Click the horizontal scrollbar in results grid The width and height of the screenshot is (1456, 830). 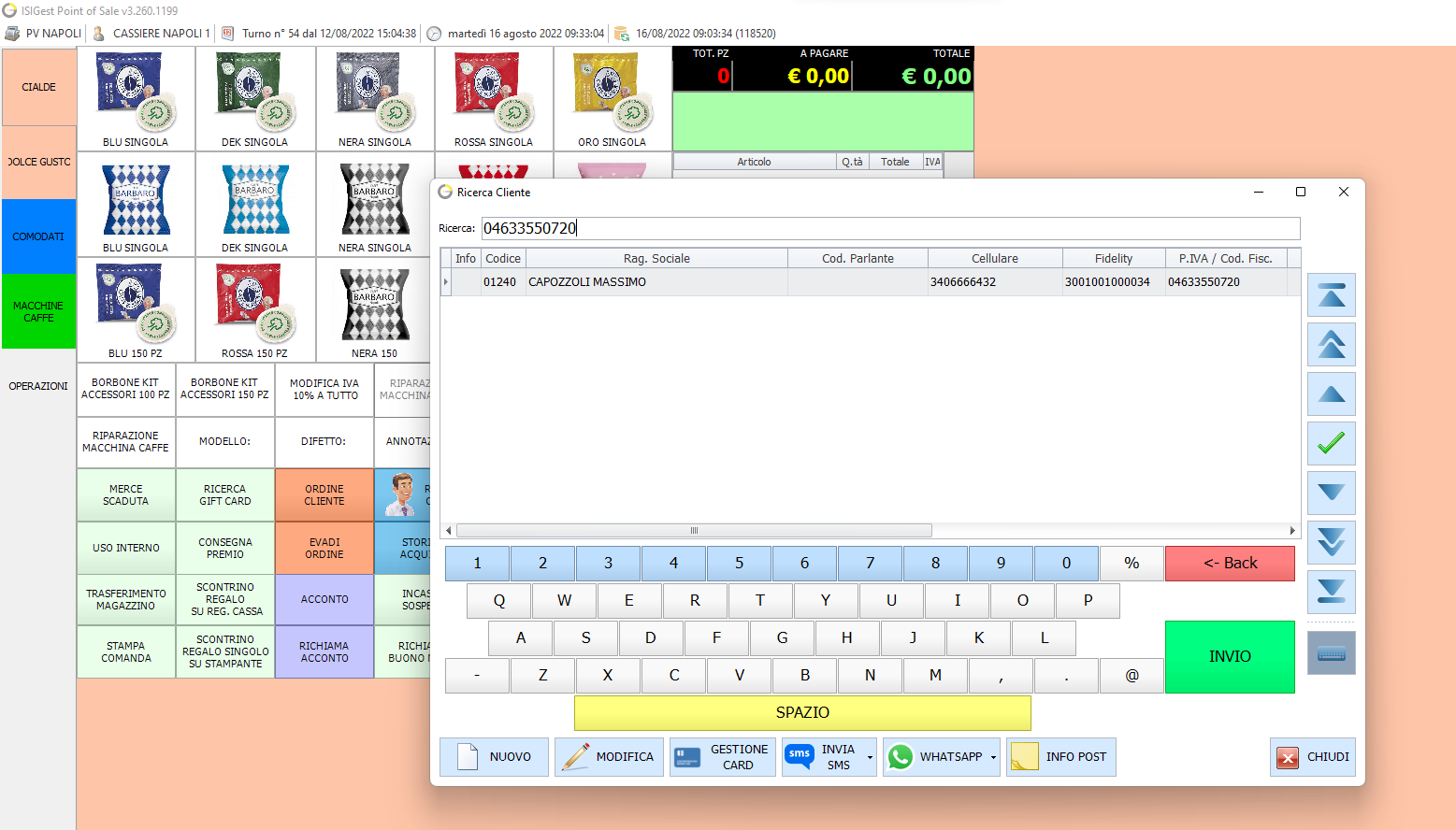[694, 531]
